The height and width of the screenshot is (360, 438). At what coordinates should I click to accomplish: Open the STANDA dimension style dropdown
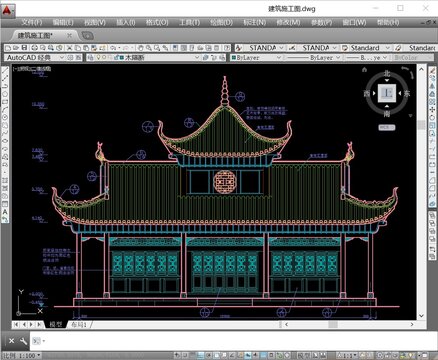[x=335, y=48]
